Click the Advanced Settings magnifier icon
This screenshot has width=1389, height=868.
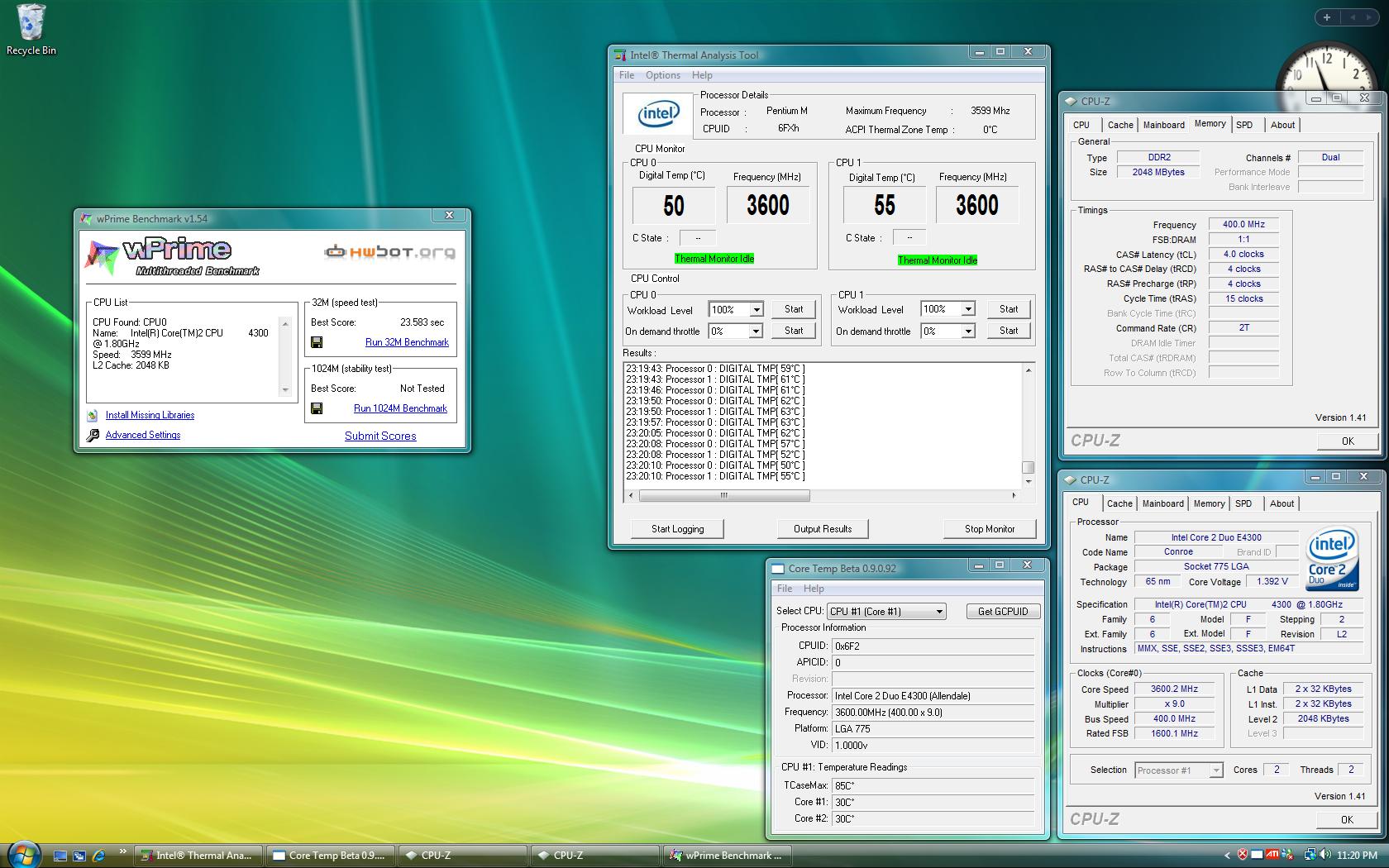(x=93, y=435)
